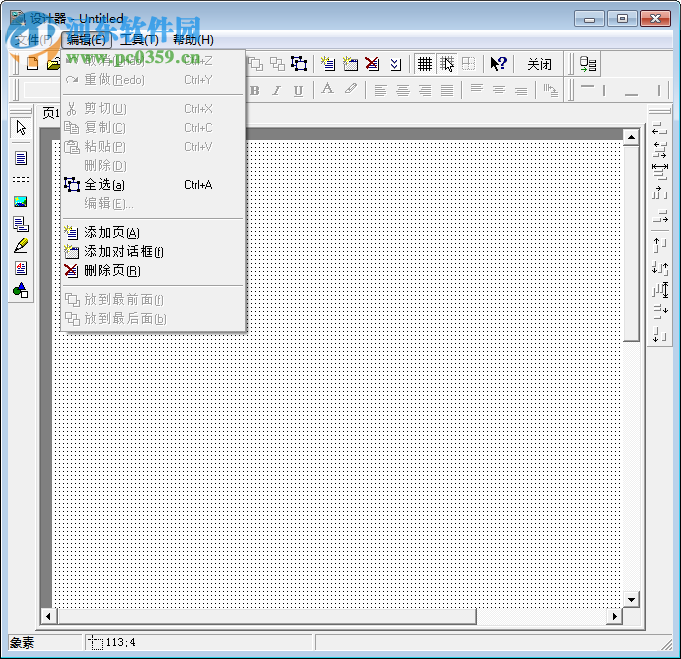Image resolution: width=681 pixels, height=659 pixels.
Task: Open the 工具(T) menu
Action: (x=139, y=40)
